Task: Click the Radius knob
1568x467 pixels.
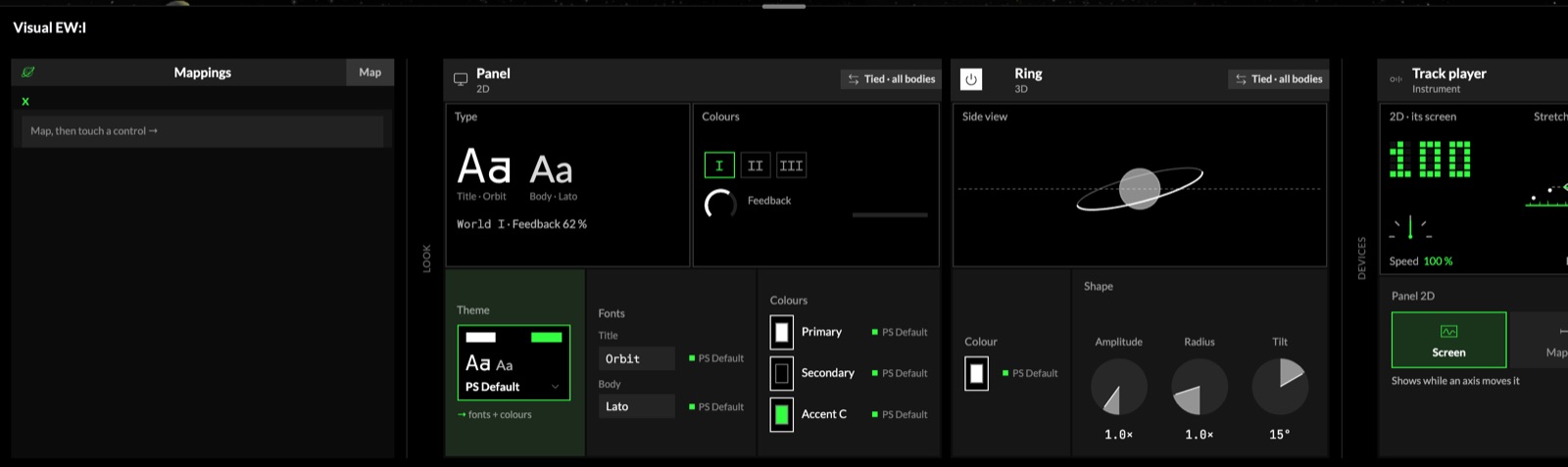Action: [x=1200, y=387]
